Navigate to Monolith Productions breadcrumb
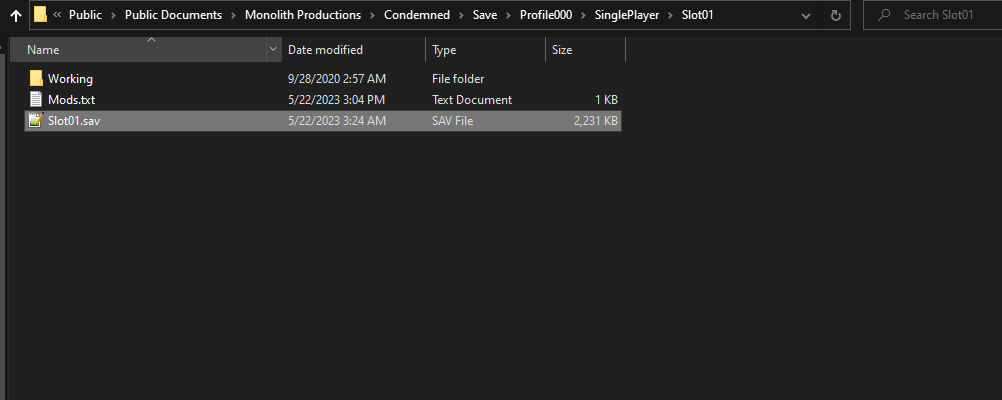Screen dimensions: 1002x400 point(302,16)
